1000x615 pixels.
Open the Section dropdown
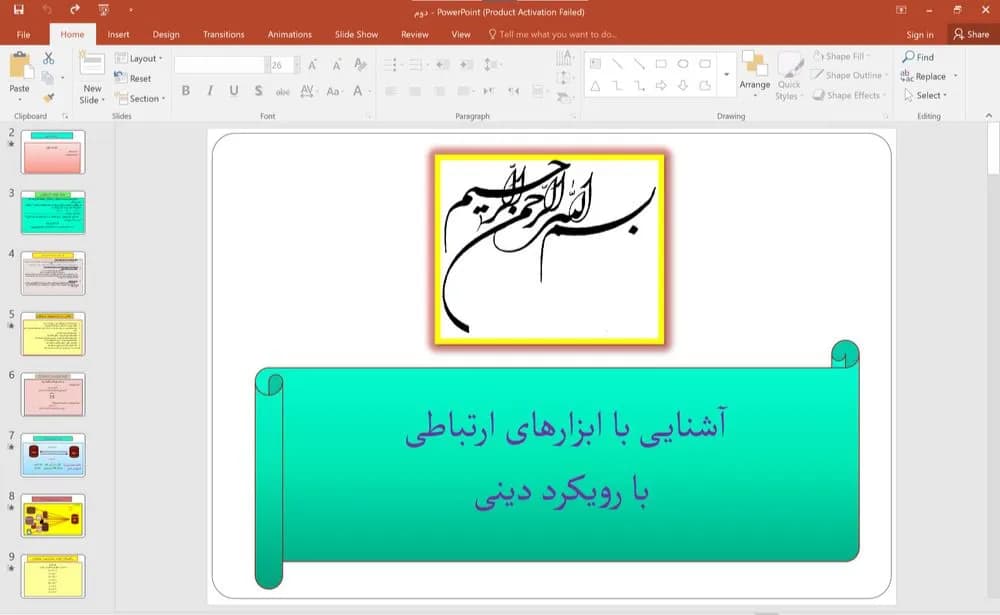(x=140, y=98)
